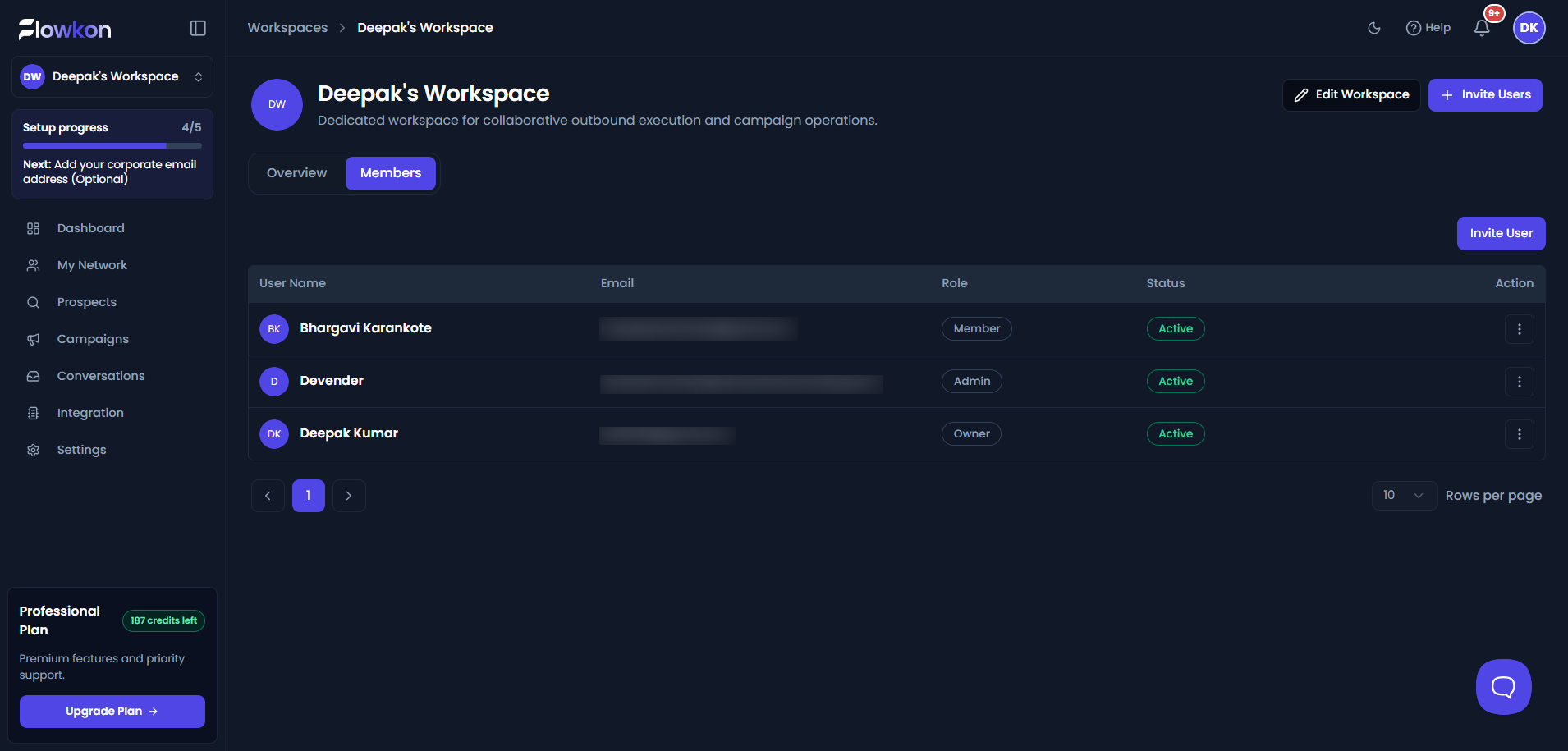
Task: Expand Deepak's Workspace switcher
Action: click(112, 76)
